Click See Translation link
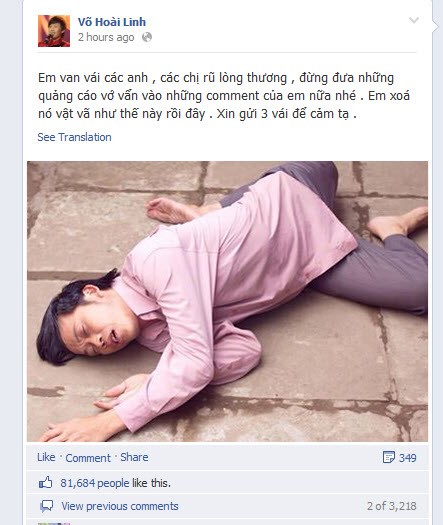Image resolution: width=443 pixels, height=525 pixels. point(74,137)
